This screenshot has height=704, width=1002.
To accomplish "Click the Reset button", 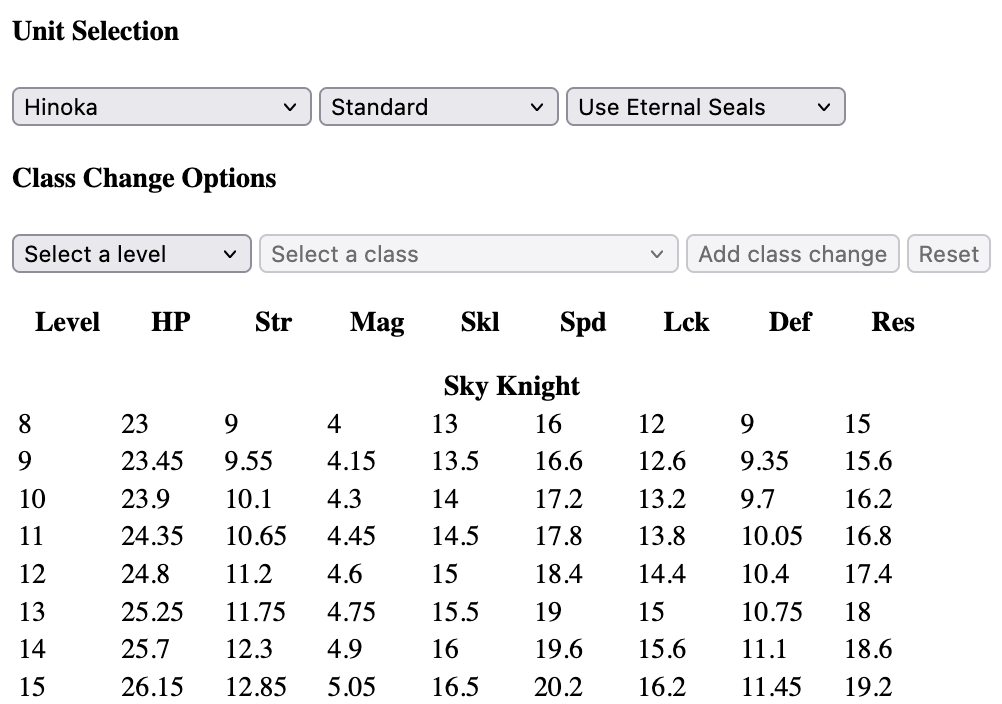I will pos(948,254).
